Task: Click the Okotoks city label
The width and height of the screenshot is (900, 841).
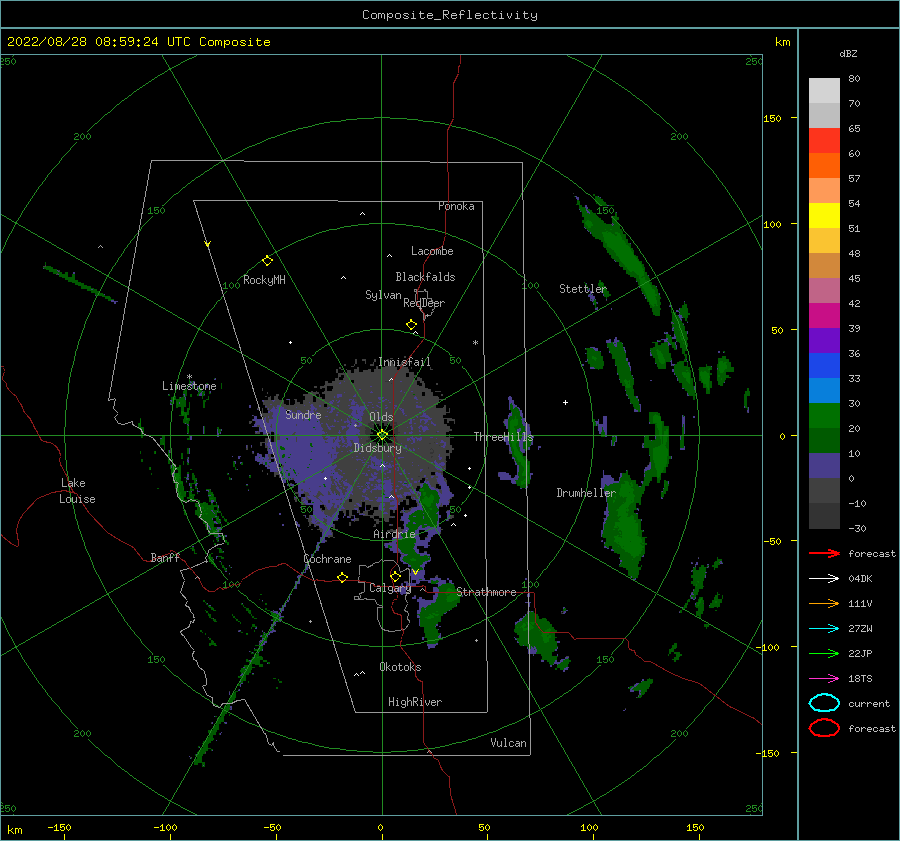Action: 400,667
